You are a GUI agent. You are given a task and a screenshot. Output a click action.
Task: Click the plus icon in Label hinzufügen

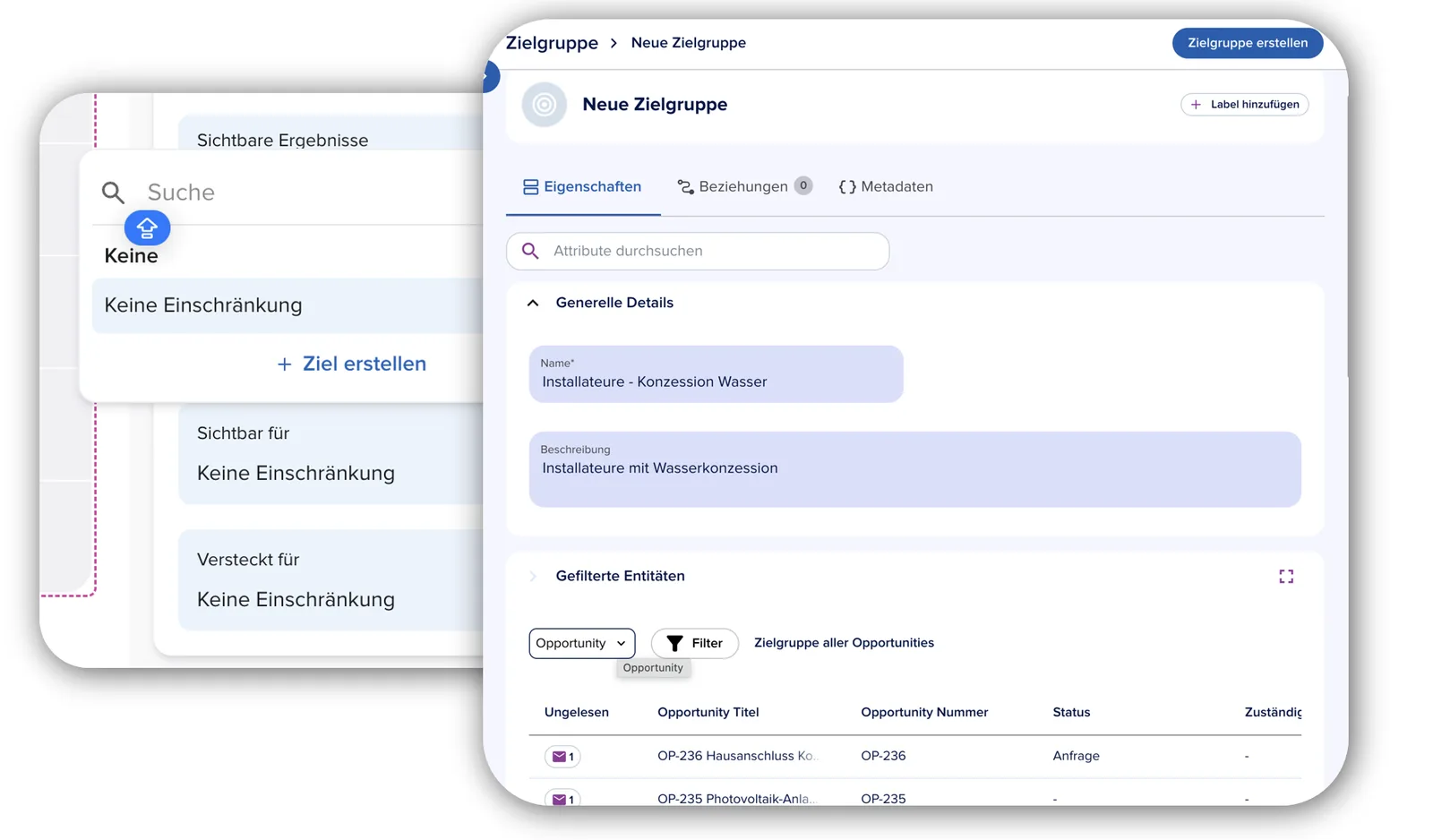tap(1196, 105)
